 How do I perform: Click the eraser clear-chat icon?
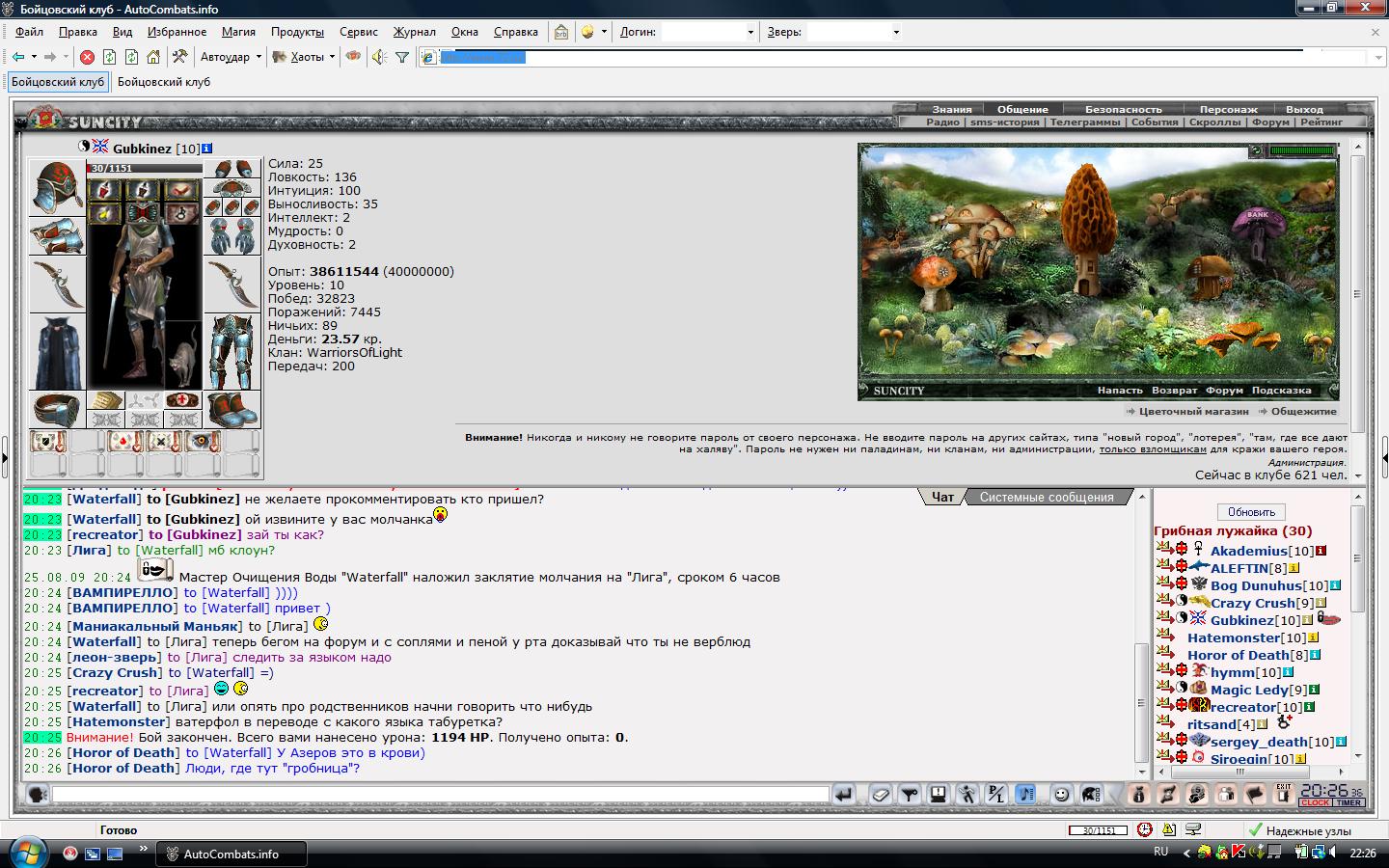(x=881, y=795)
